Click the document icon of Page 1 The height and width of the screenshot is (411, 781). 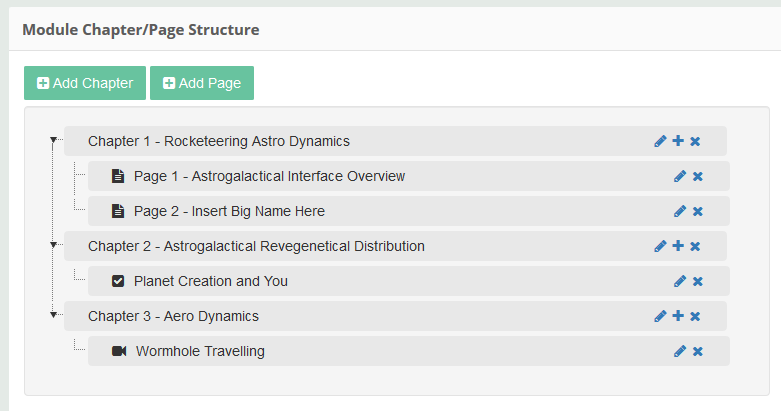[118, 176]
